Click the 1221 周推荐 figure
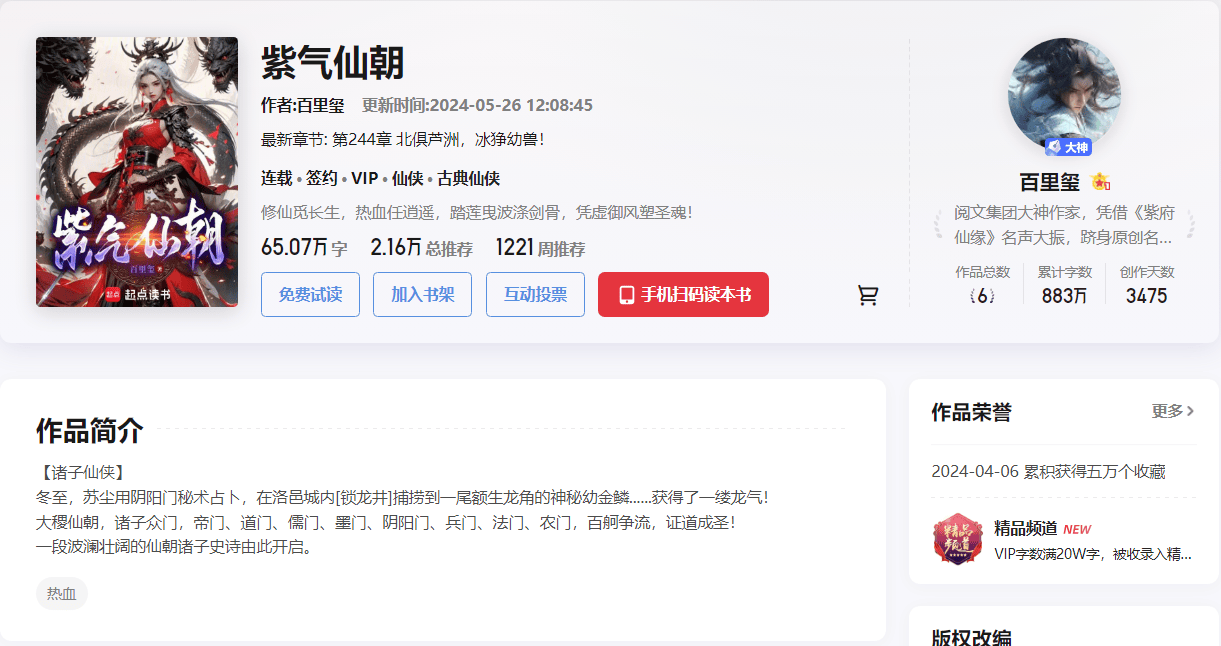The image size is (1221, 646). (540, 248)
